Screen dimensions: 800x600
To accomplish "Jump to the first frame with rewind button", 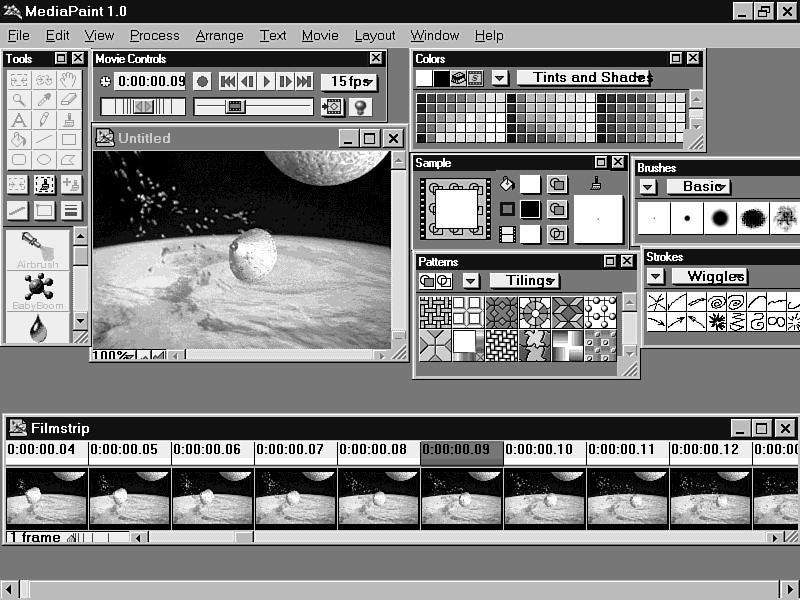I will (x=227, y=82).
